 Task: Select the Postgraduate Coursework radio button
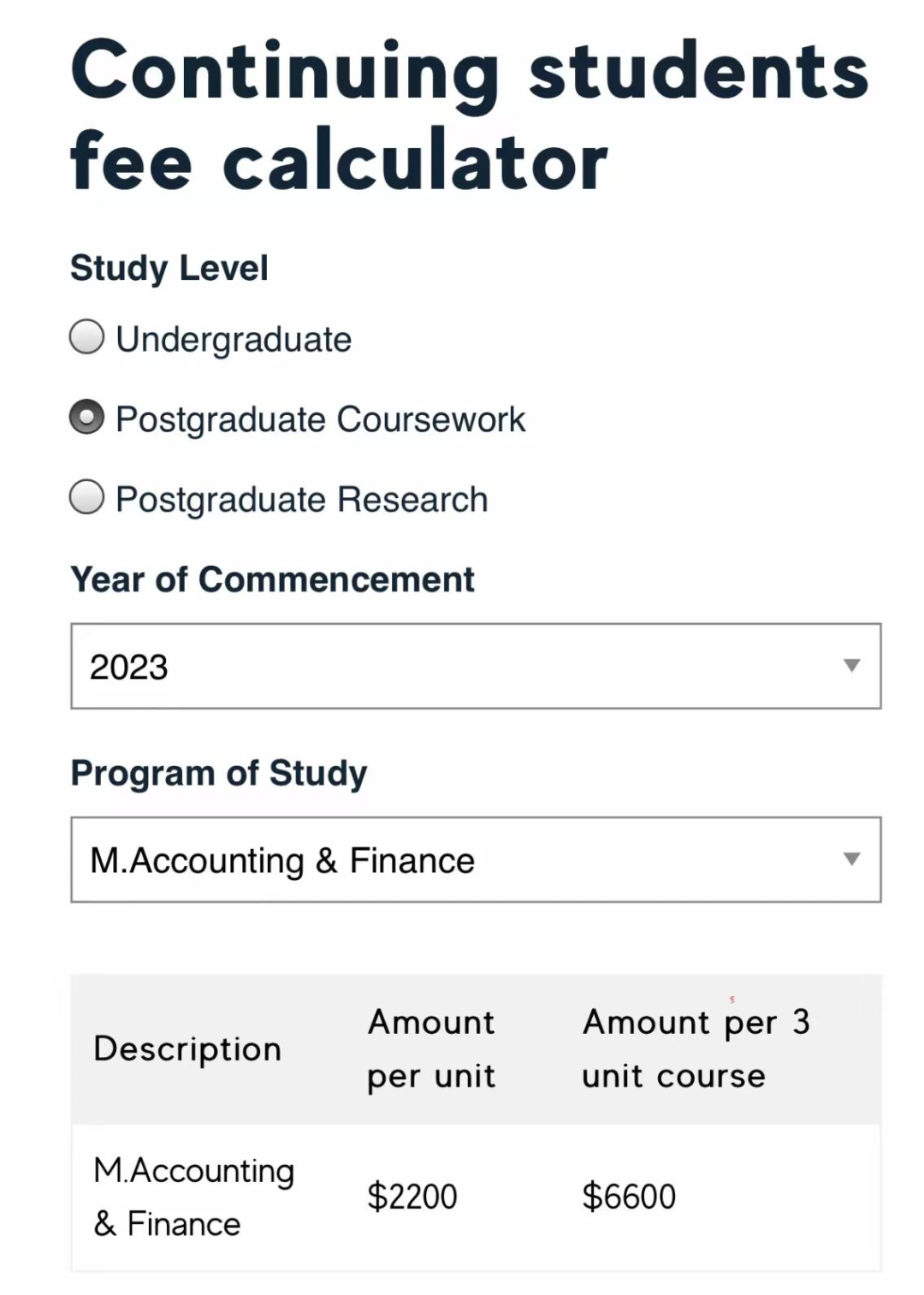(x=86, y=418)
